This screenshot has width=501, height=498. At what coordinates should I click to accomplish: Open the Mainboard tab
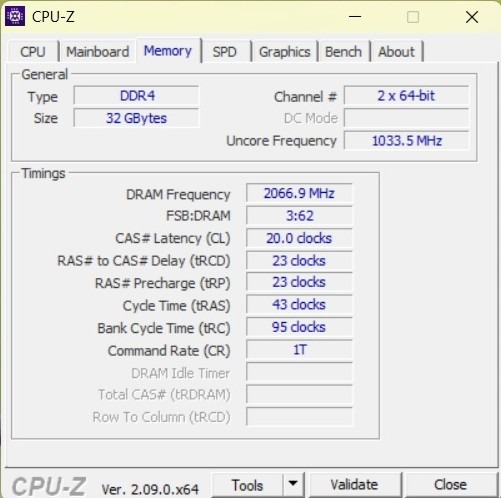point(98,52)
